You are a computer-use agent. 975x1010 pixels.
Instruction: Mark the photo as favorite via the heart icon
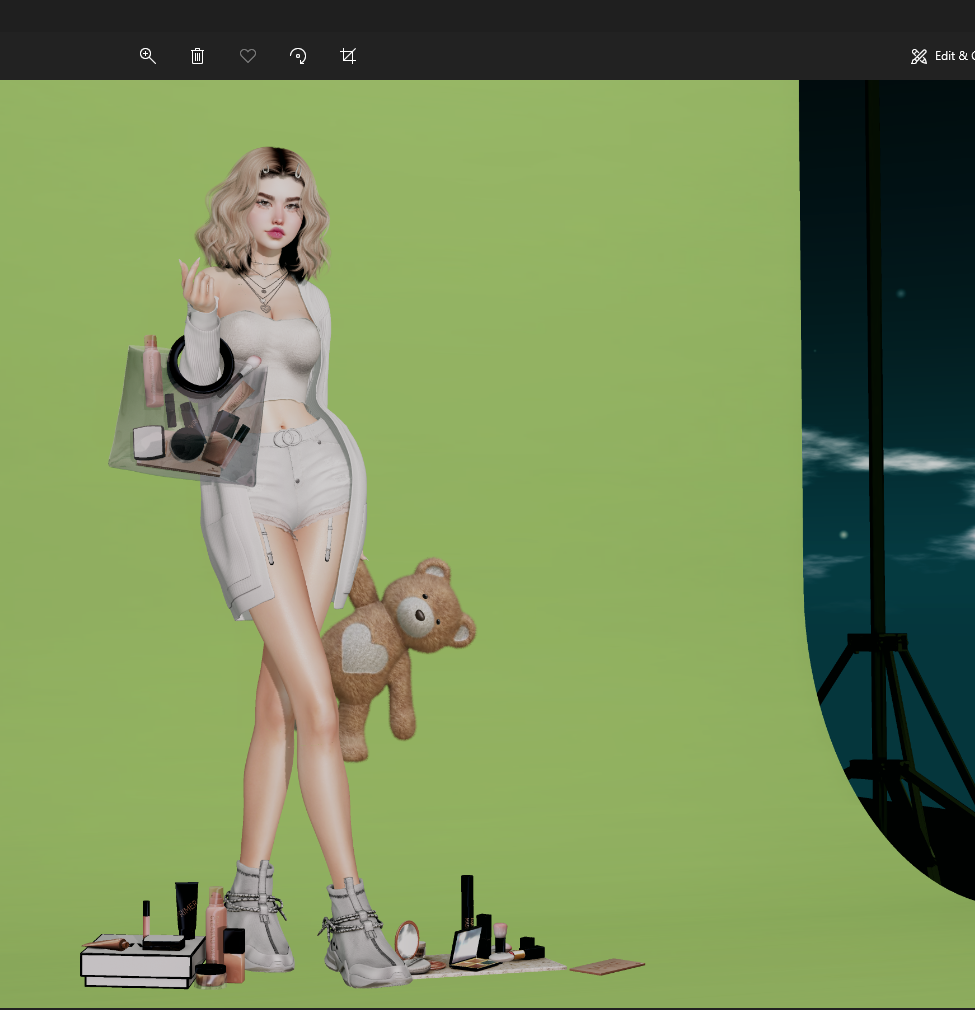pos(248,56)
